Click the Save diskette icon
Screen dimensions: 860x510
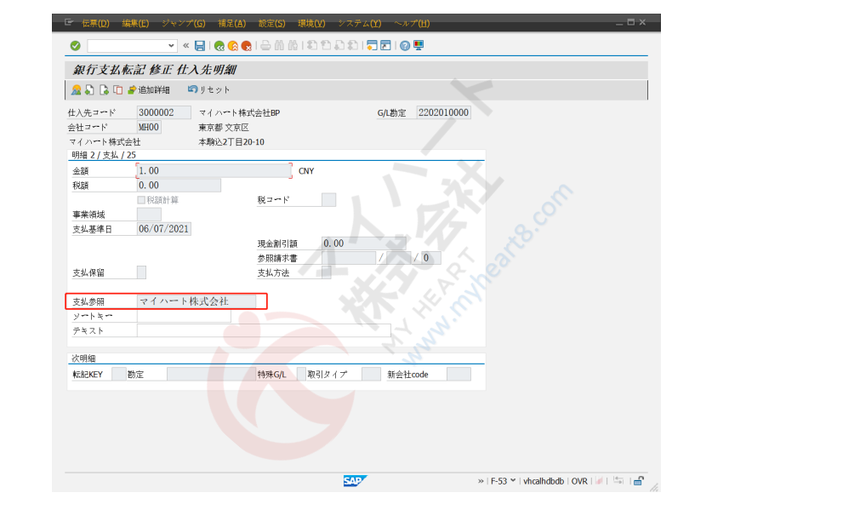tap(200, 46)
